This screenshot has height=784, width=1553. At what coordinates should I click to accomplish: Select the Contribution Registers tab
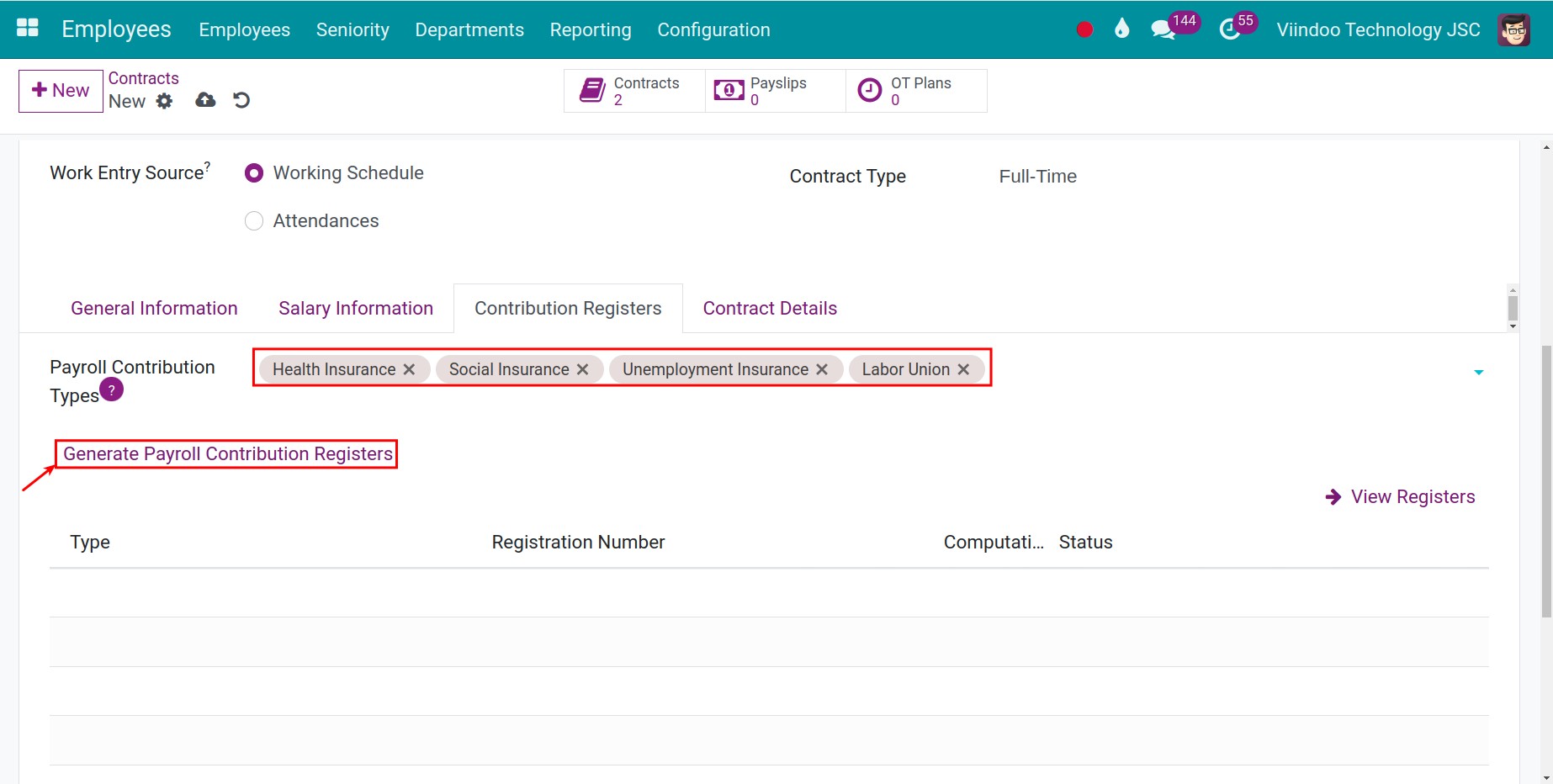tap(568, 309)
